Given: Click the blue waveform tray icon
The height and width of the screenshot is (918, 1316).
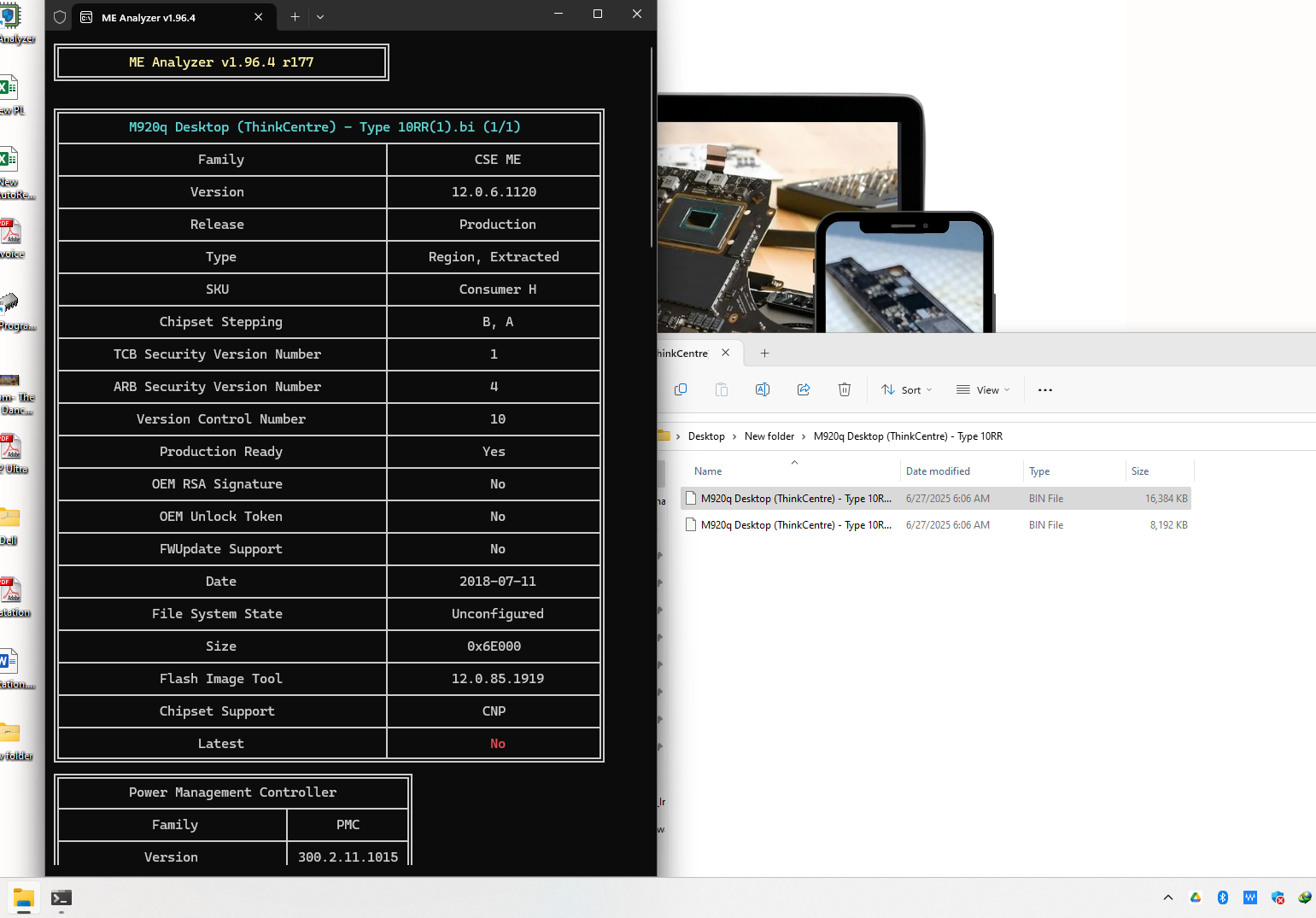Looking at the screenshot, I should coord(1250,898).
